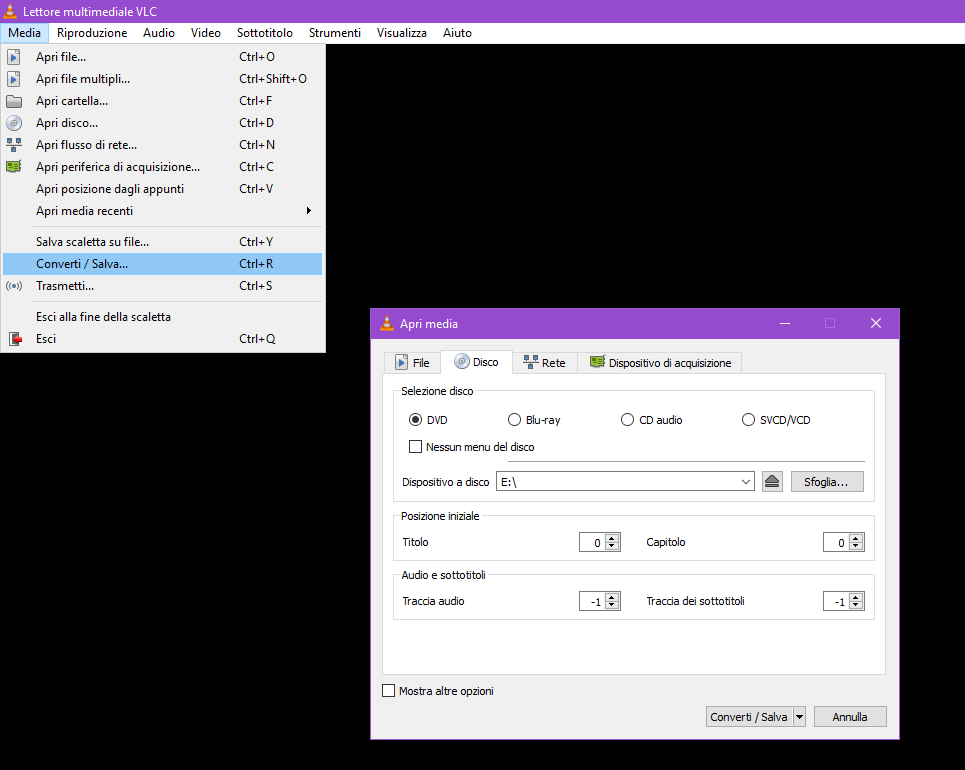The height and width of the screenshot is (770, 965).
Task: Enable the Nessun menu del disco checkbox
Action: coord(416,447)
